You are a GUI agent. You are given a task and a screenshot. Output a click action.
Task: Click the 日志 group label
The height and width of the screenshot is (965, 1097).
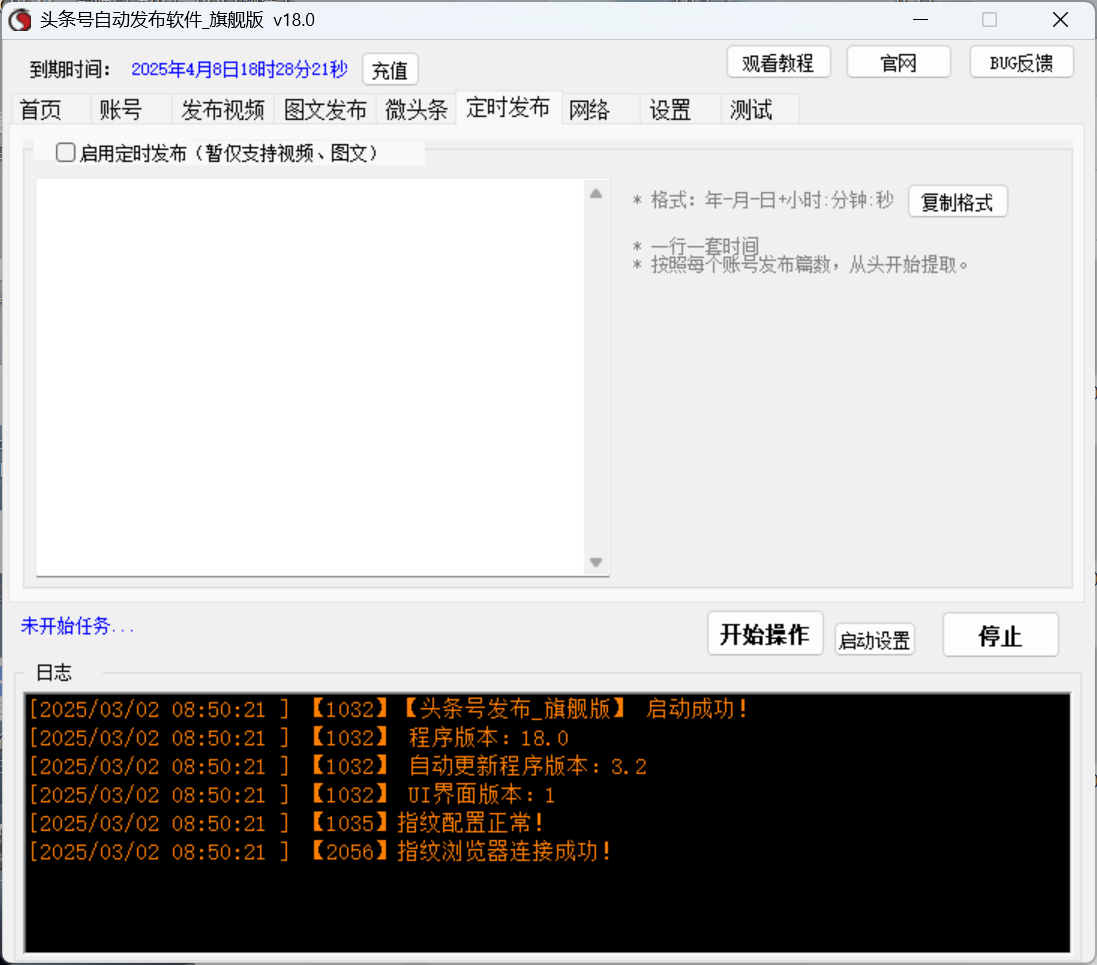pos(54,672)
